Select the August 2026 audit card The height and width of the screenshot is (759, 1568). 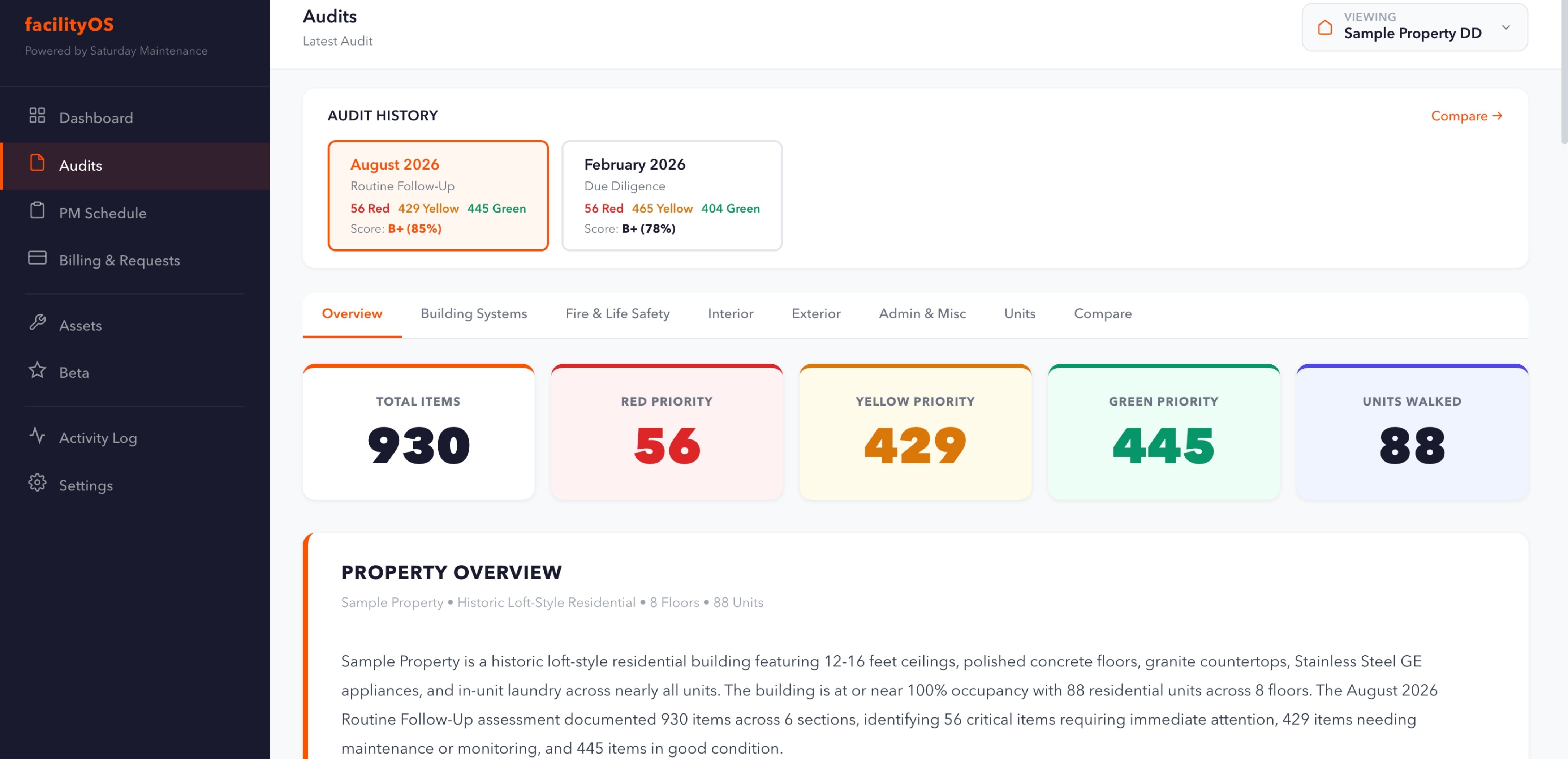point(438,196)
